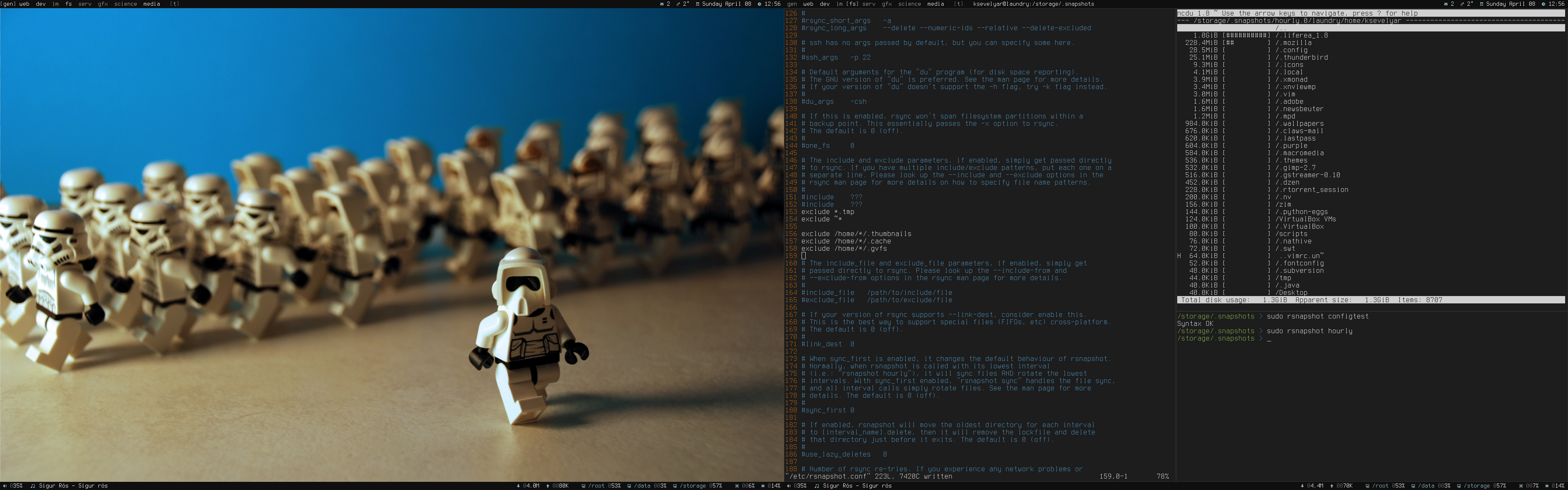Screen dimensions: 1568x490
Task: Click the mail icon above the ncdu pane
Action: point(1445,4)
